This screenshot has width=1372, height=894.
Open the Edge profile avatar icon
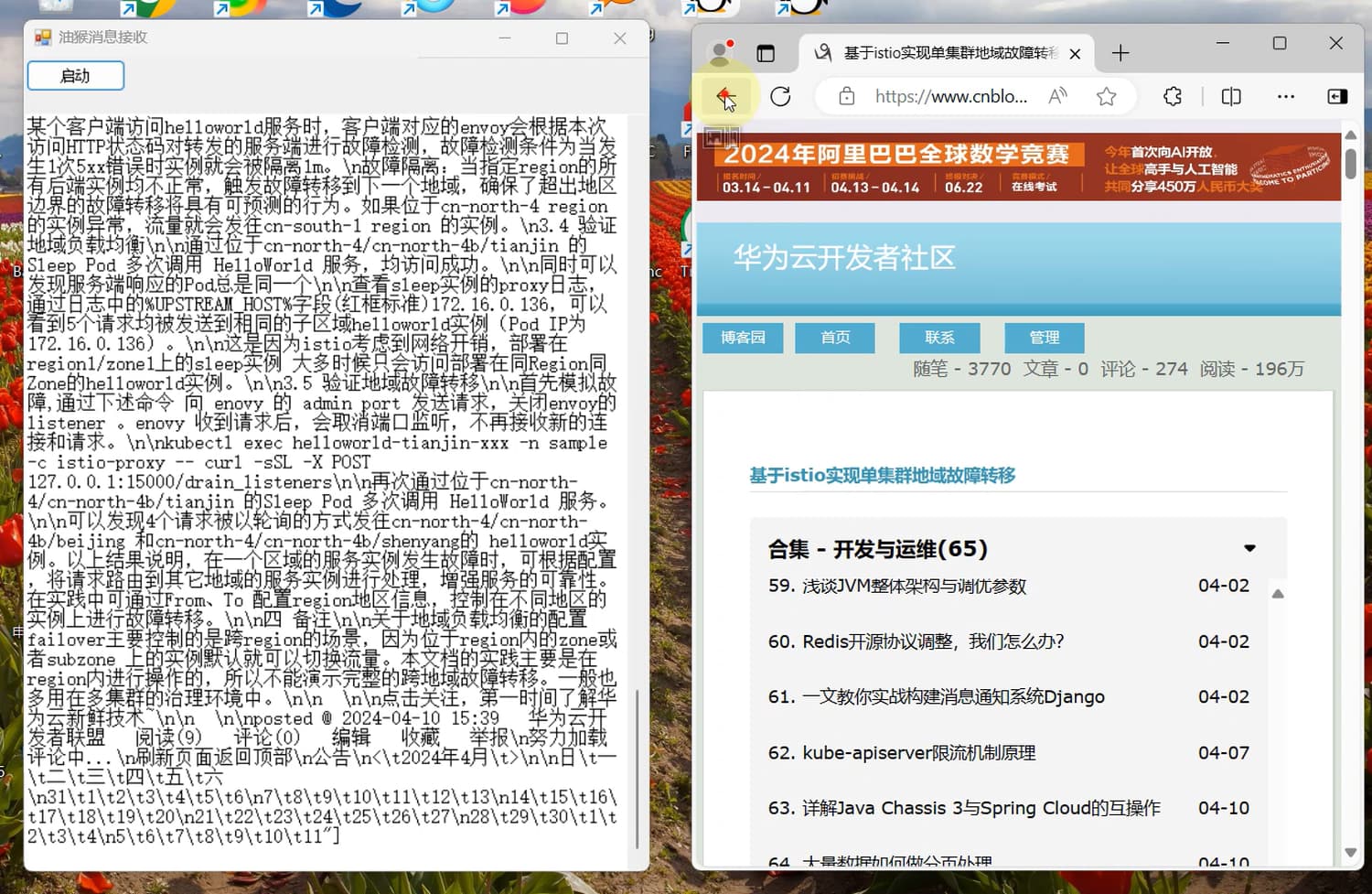tap(720, 53)
